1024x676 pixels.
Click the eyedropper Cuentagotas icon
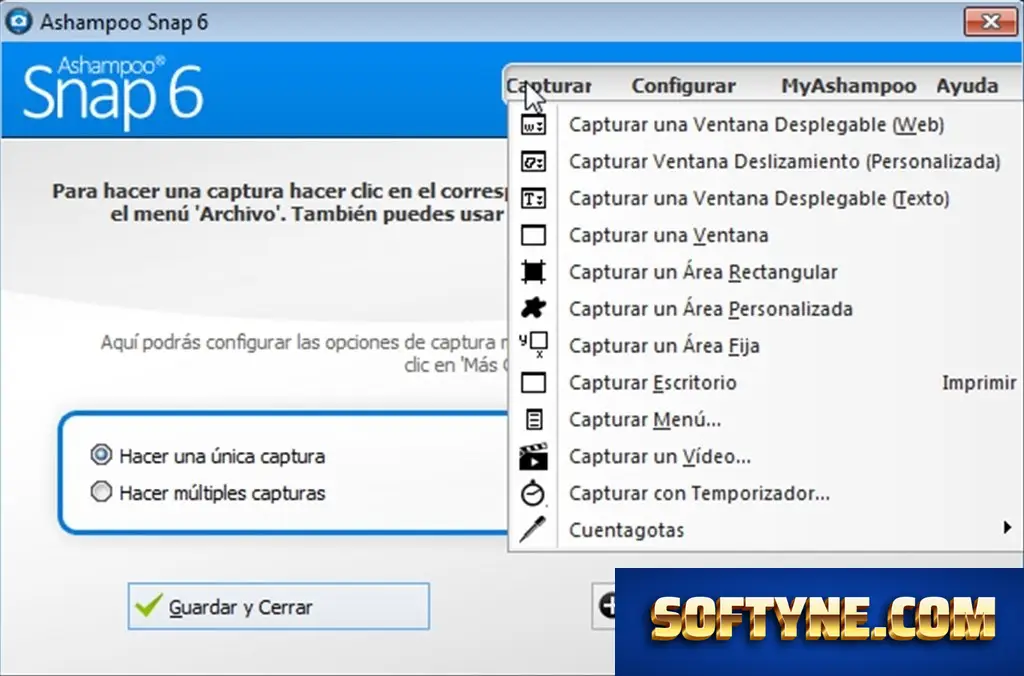pos(533,530)
